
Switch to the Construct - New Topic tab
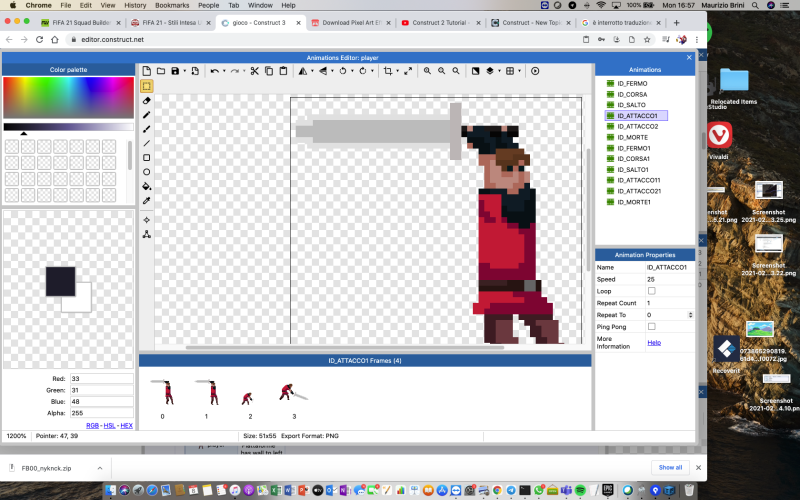(531, 22)
